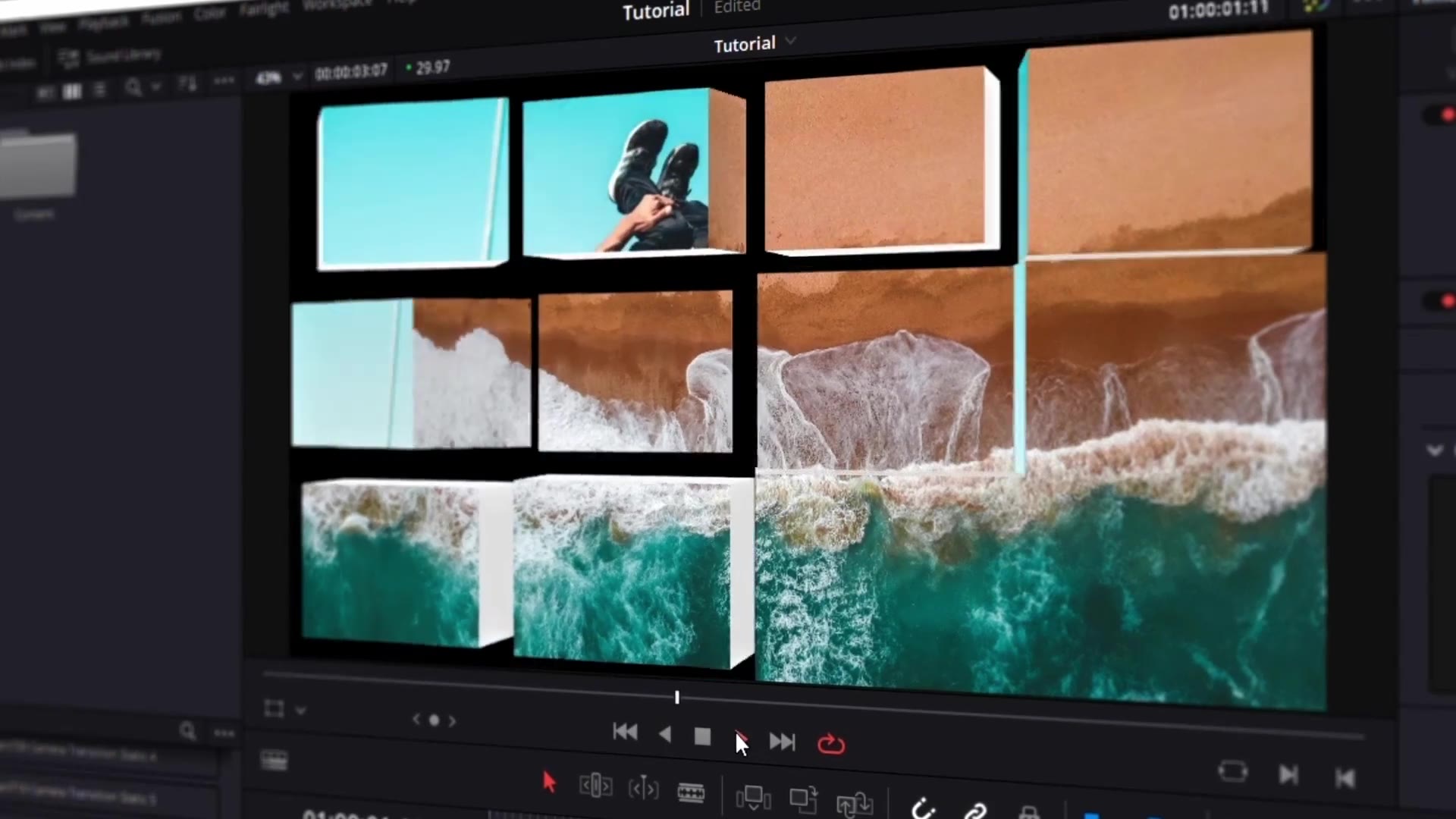The width and height of the screenshot is (1456, 819).
Task: Go to the next edit using the right skip icon
Action: 1288,775
